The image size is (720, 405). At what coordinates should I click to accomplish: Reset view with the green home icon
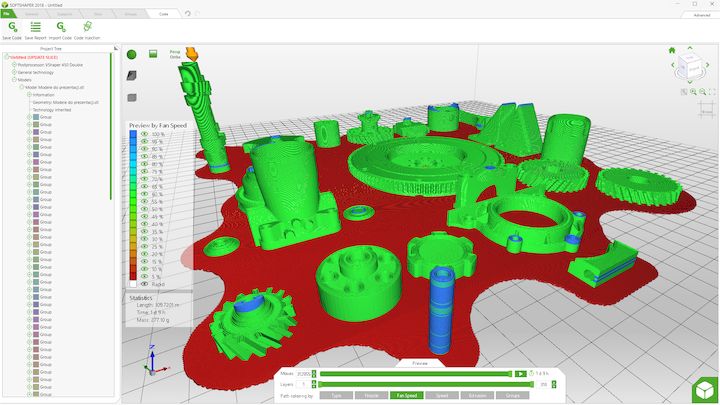click(x=672, y=49)
